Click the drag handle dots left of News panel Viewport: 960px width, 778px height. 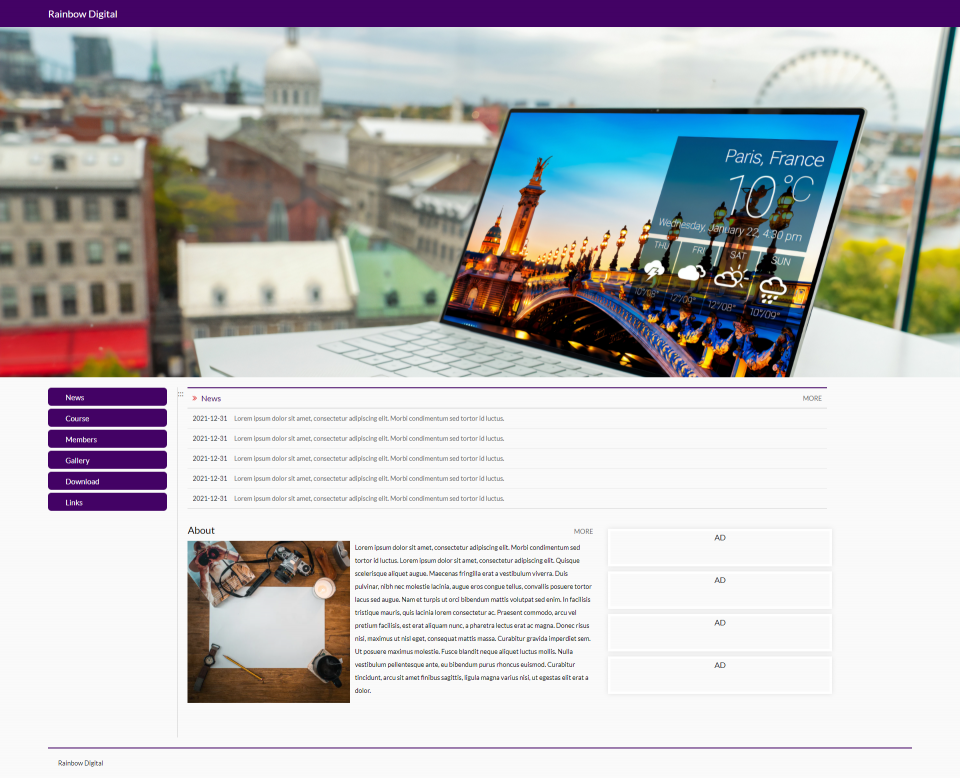[x=180, y=395]
